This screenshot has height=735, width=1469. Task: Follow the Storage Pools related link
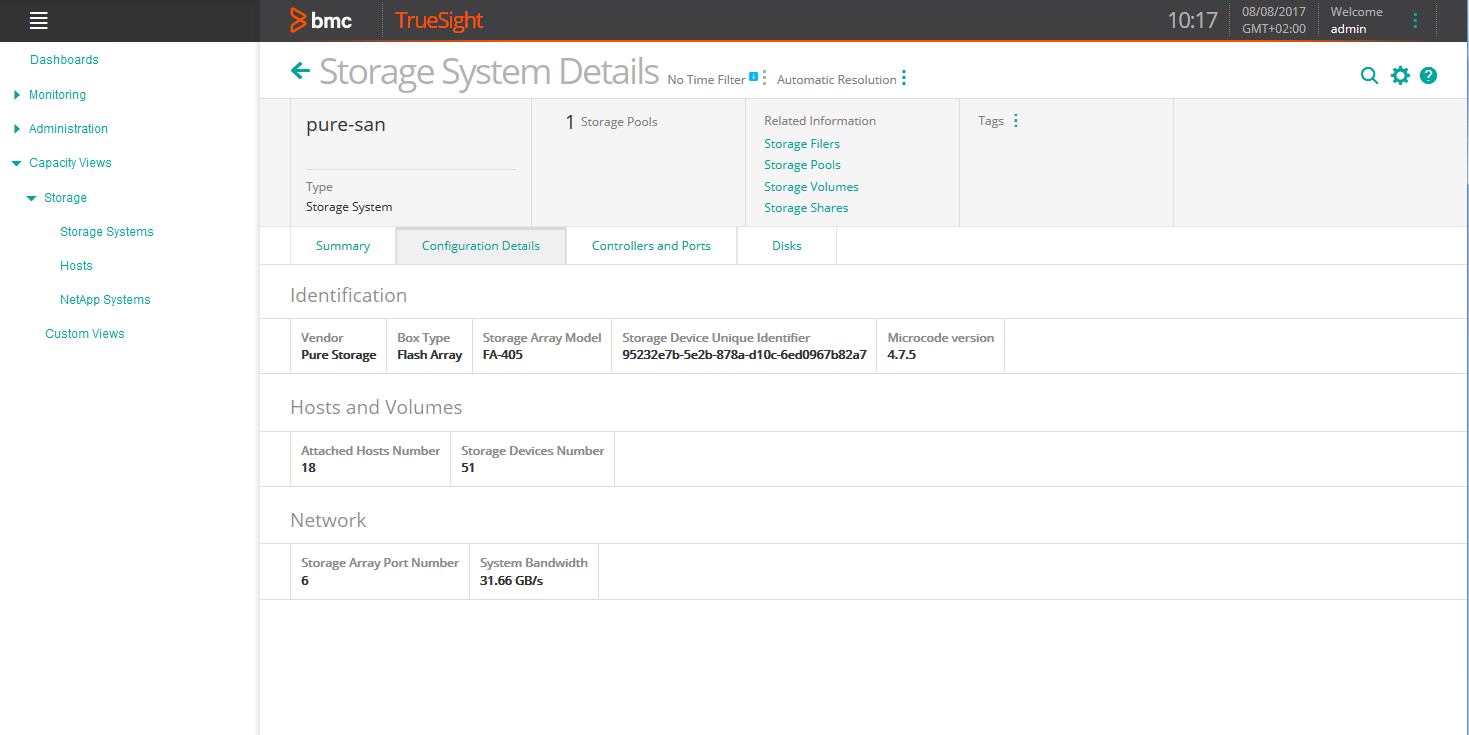[x=802, y=165]
